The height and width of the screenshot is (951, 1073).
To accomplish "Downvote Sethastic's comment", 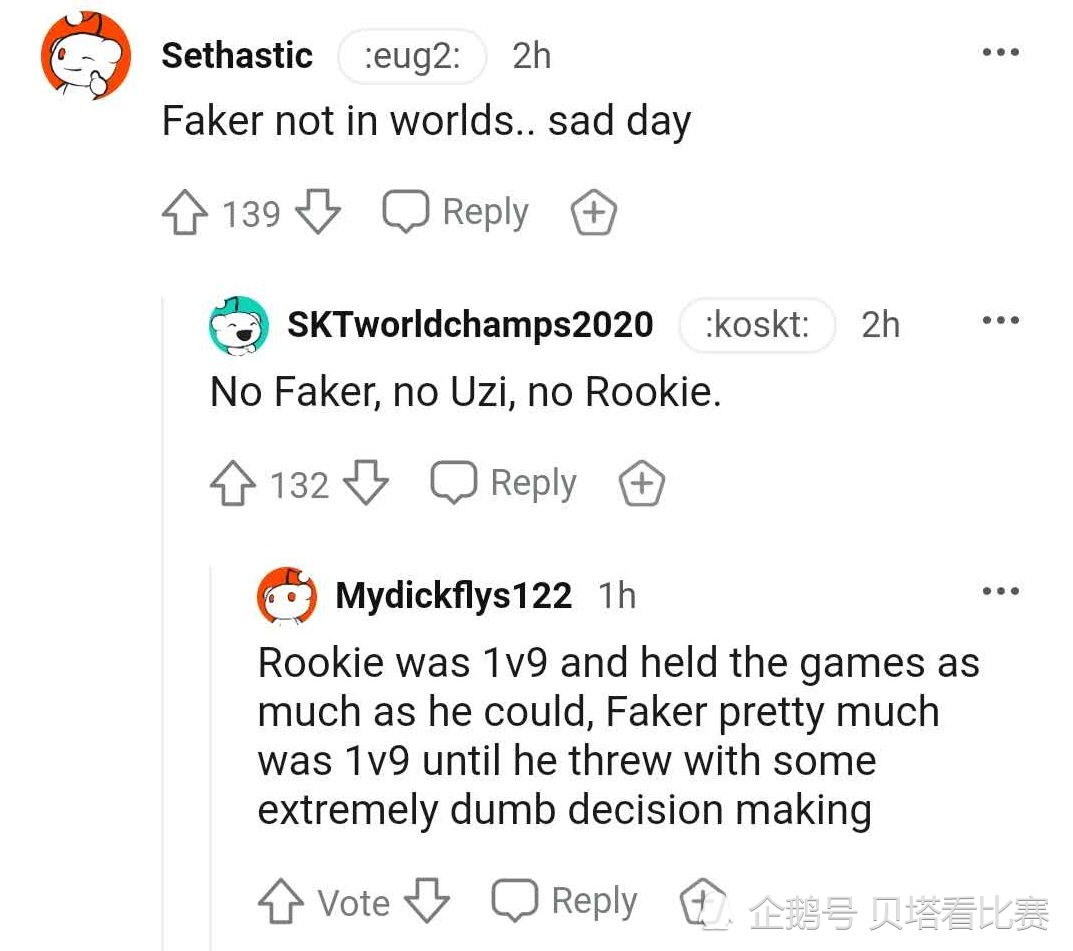I will 319,214.
